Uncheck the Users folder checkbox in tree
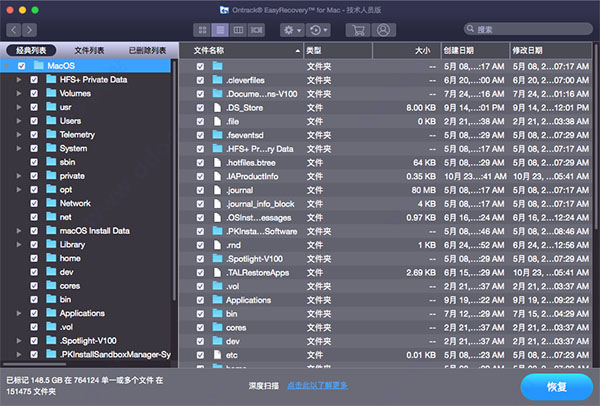600x406 pixels. pyautogui.click(x=34, y=121)
